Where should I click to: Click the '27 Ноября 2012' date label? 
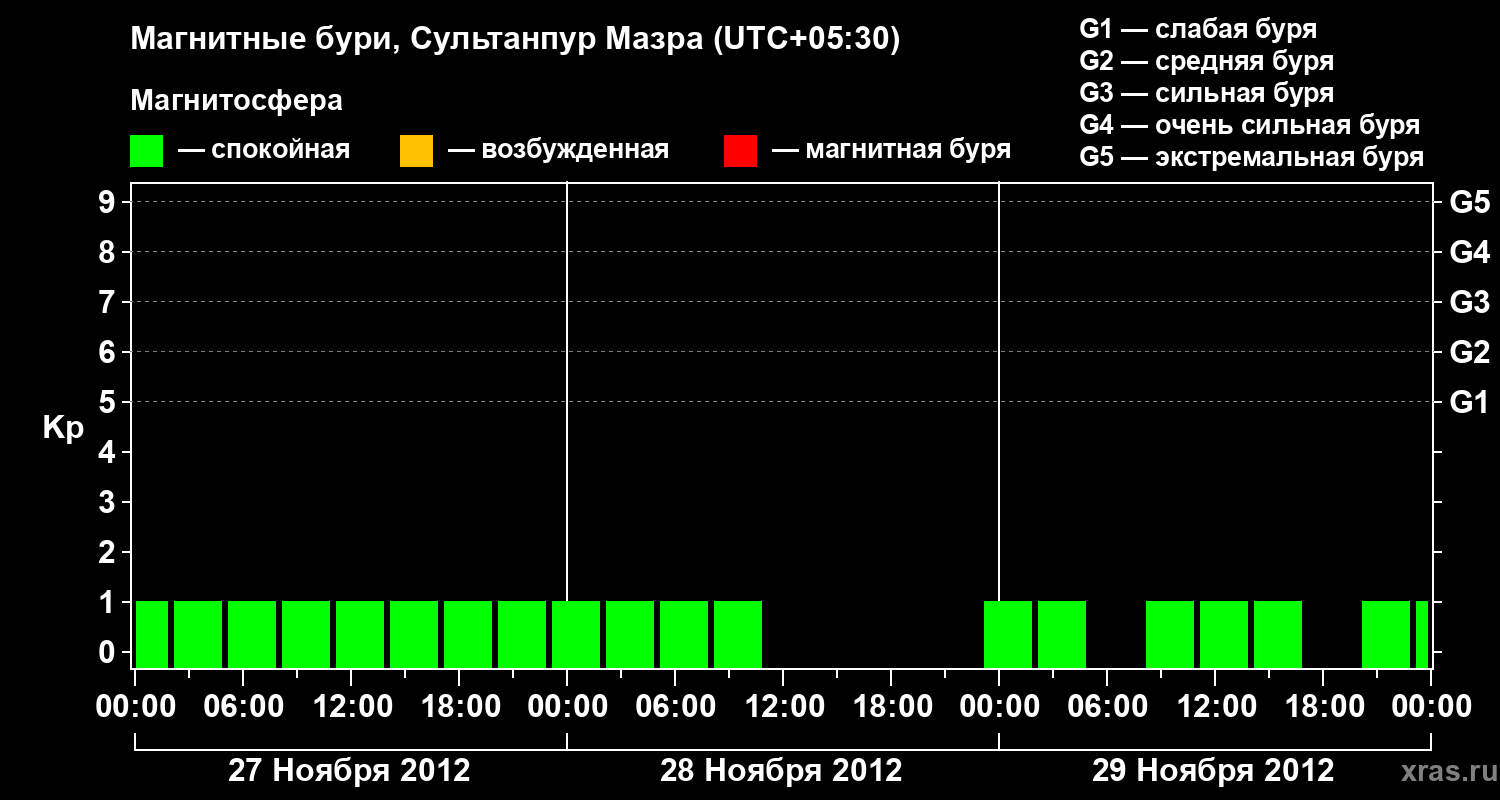coord(349,770)
